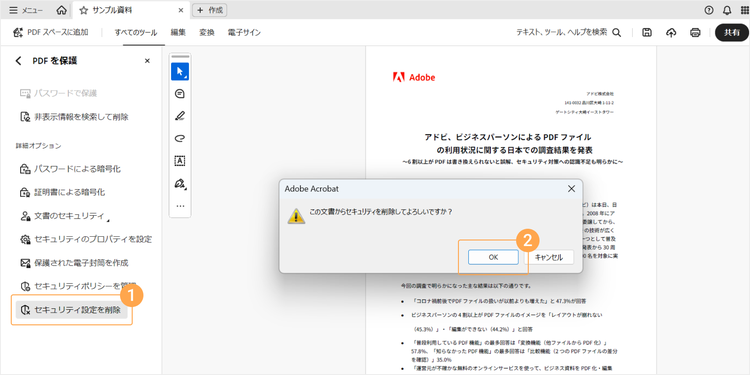Select 非表示情報を検索して削除
The image size is (750, 375).
(x=74, y=117)
